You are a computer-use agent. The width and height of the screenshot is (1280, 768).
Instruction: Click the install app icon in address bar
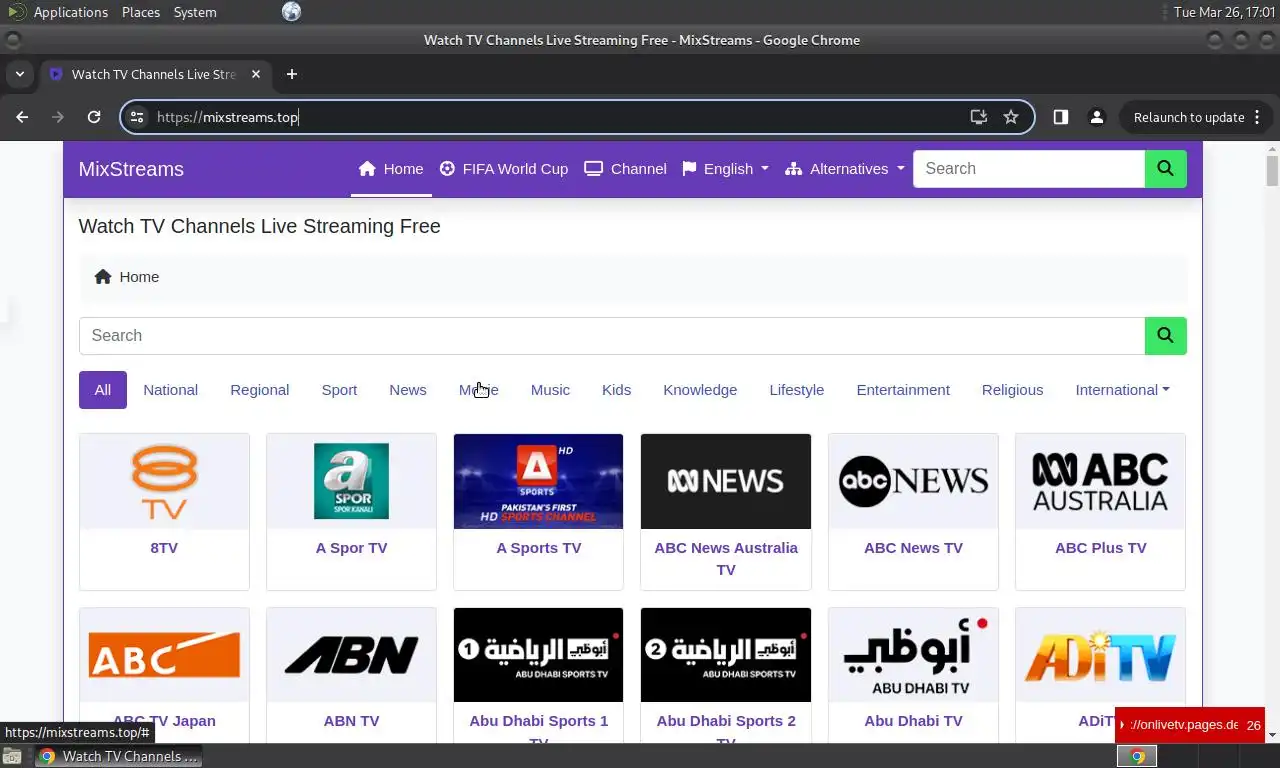point(979,117)
